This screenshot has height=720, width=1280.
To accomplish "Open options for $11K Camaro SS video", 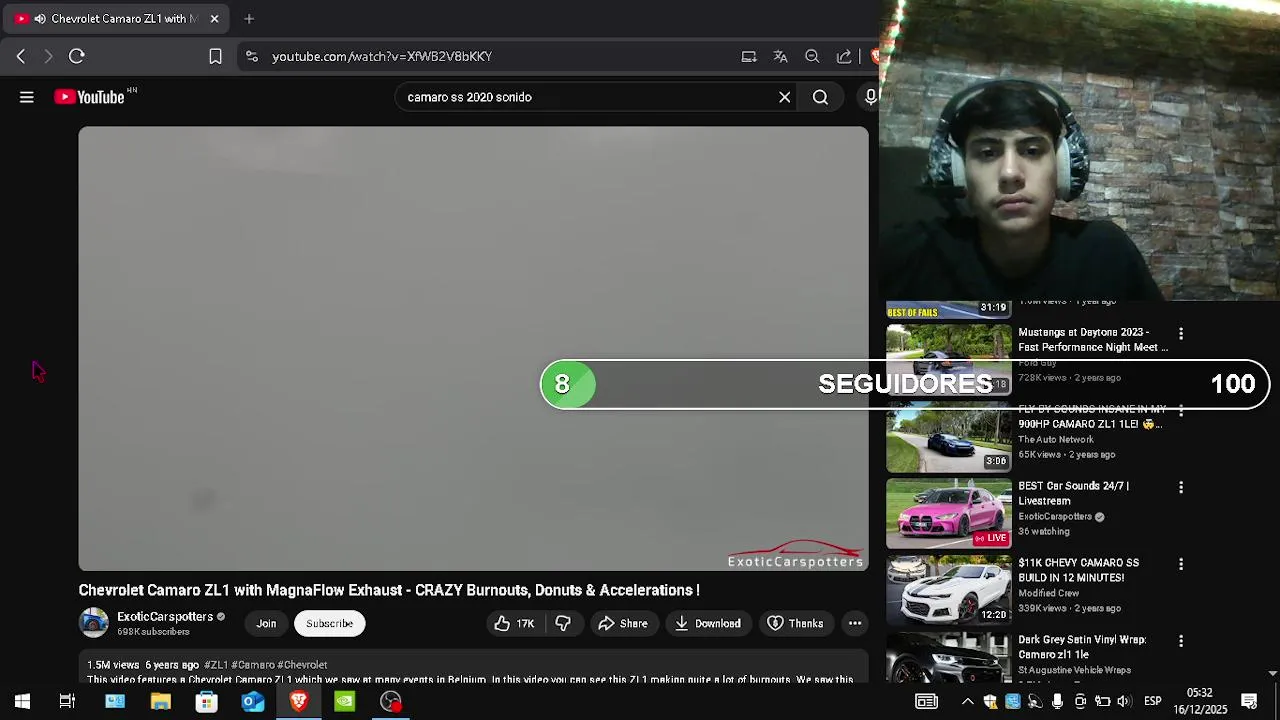I will click(x=1181, y=564).
